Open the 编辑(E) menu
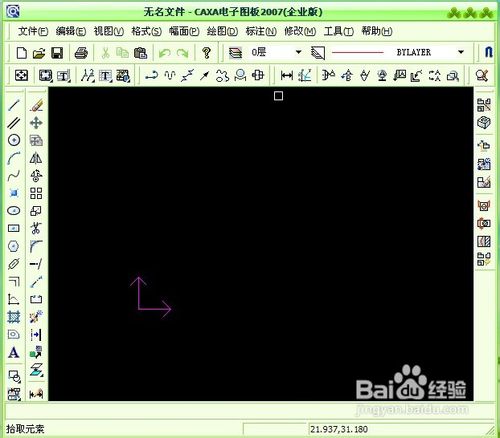Viewport: 500px width, 438px height. click(x=71, y=31)
